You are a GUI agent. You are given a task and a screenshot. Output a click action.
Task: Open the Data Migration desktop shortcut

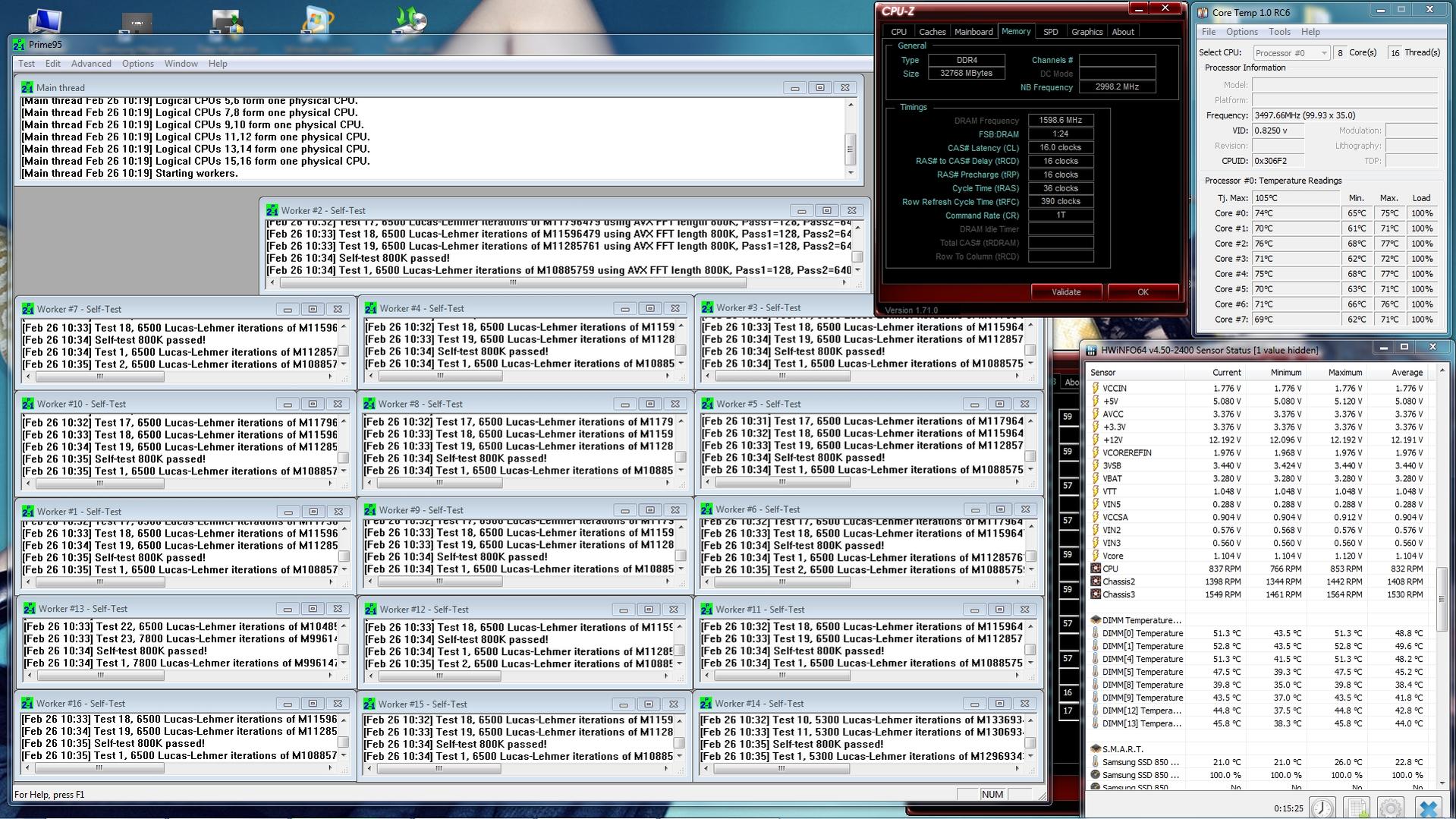pyautogui.click(x=227, y=21)
